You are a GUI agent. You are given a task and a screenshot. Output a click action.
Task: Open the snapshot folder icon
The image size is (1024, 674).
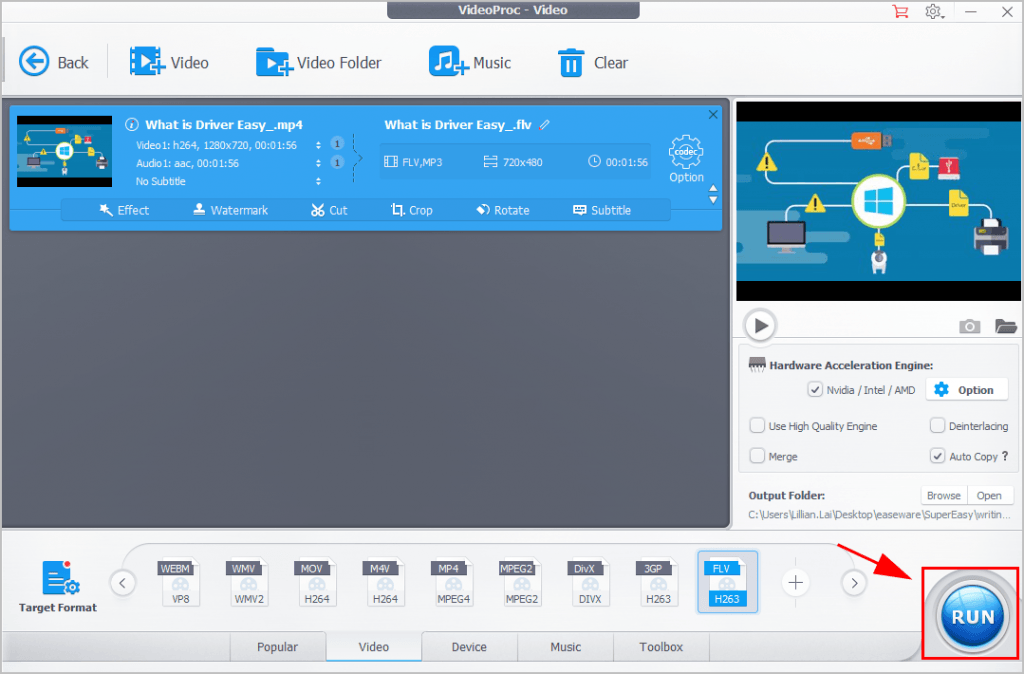click(1006, 326)
